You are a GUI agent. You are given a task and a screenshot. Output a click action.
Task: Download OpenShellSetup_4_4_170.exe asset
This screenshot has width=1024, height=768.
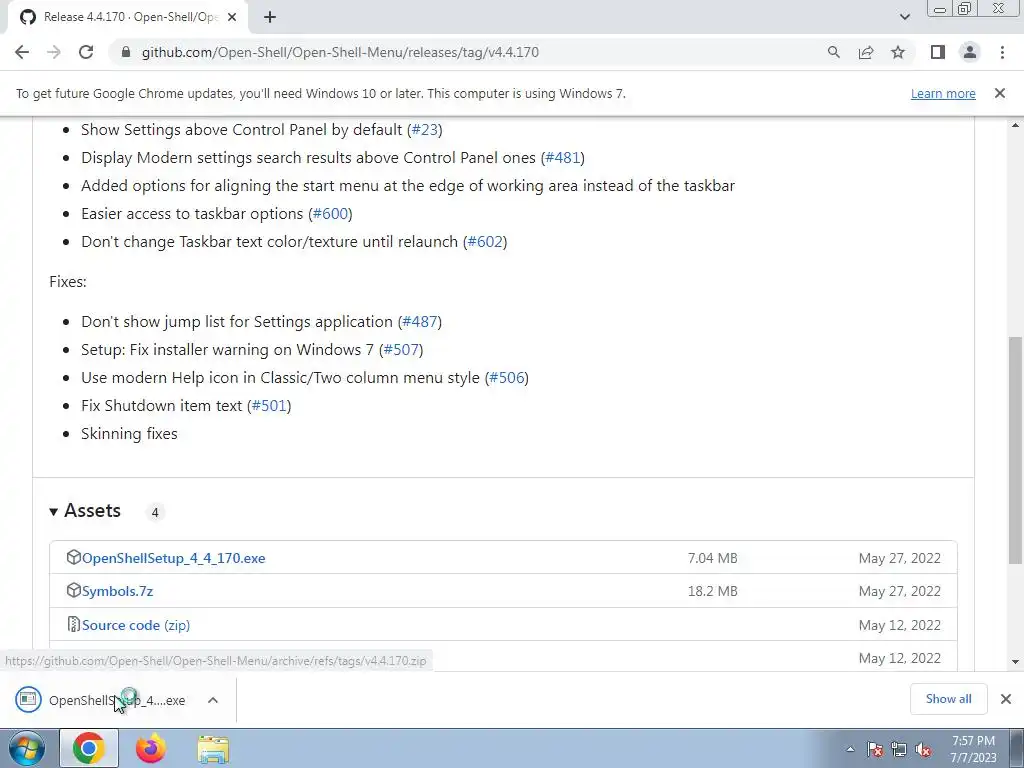[x=174, y=558]
